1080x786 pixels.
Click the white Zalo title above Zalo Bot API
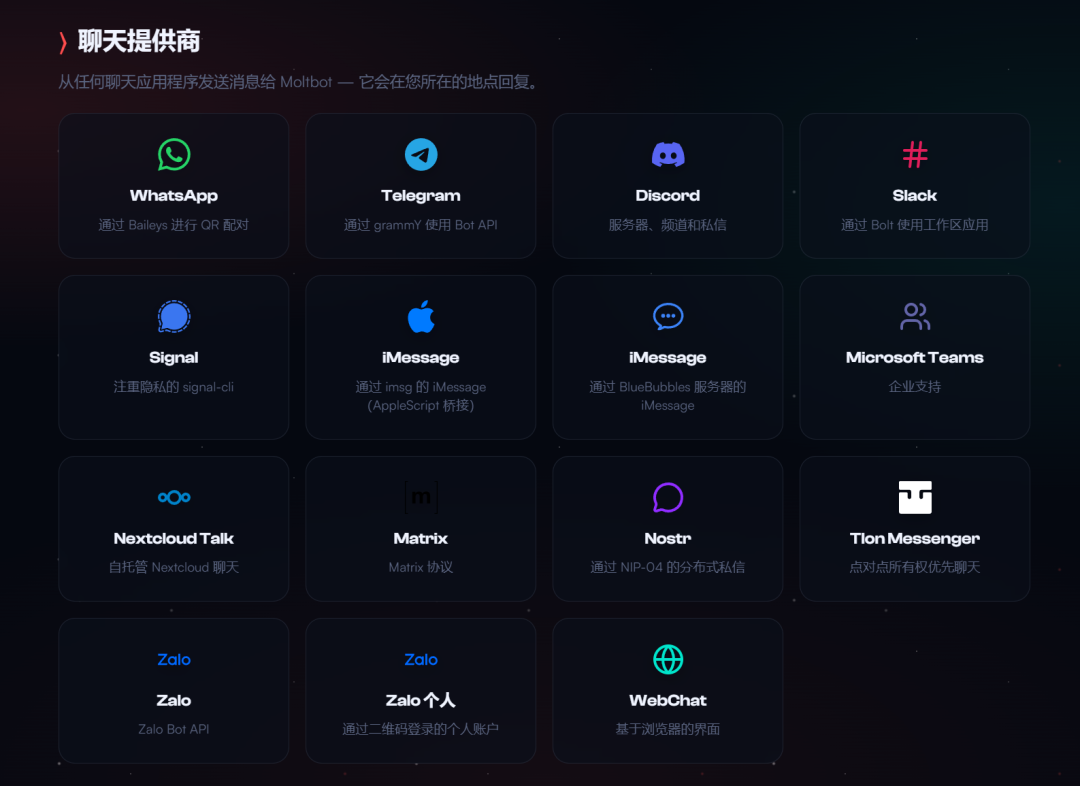click(174, 701)
